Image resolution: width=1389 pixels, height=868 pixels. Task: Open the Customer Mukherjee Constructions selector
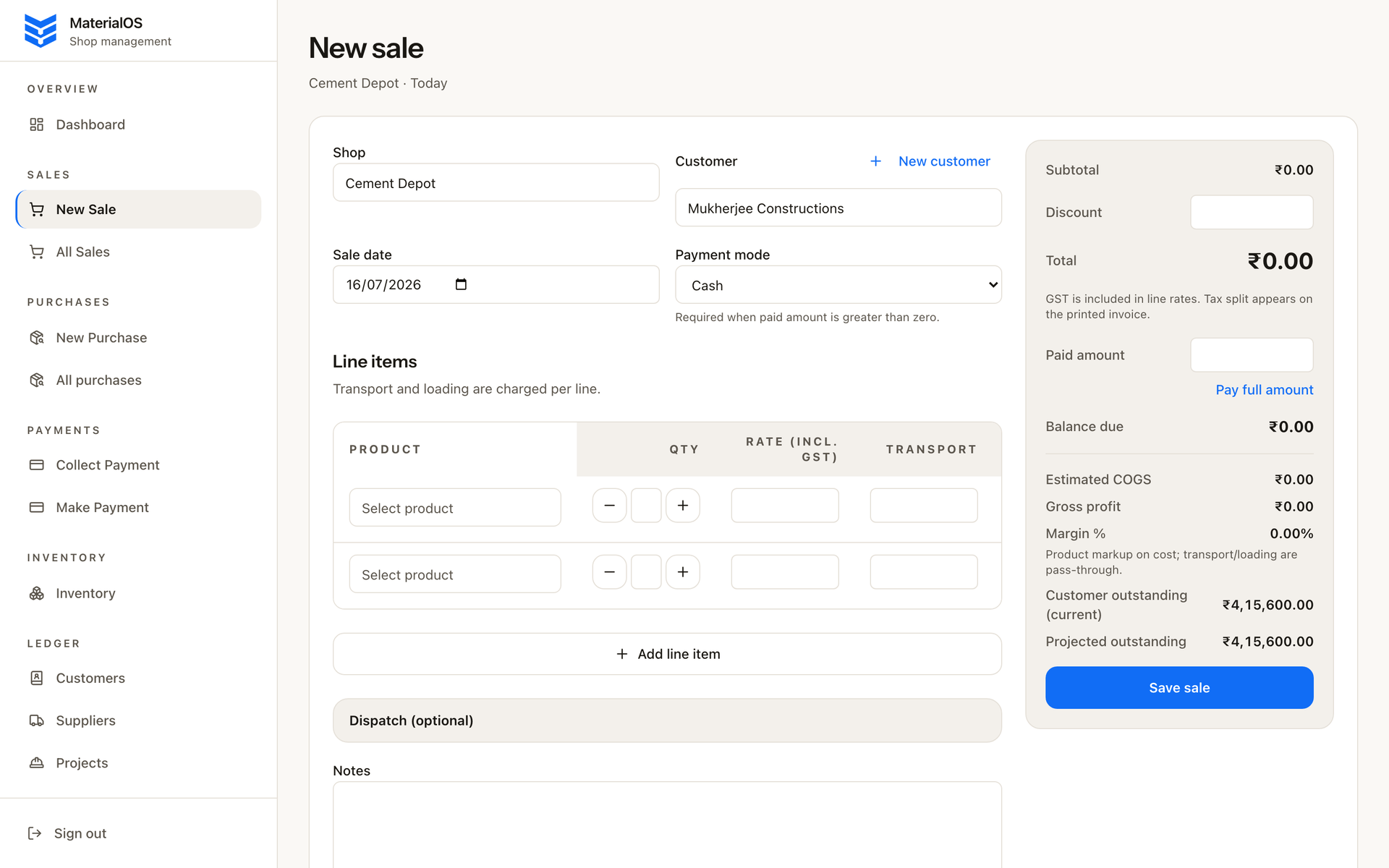tap(838, 208)
